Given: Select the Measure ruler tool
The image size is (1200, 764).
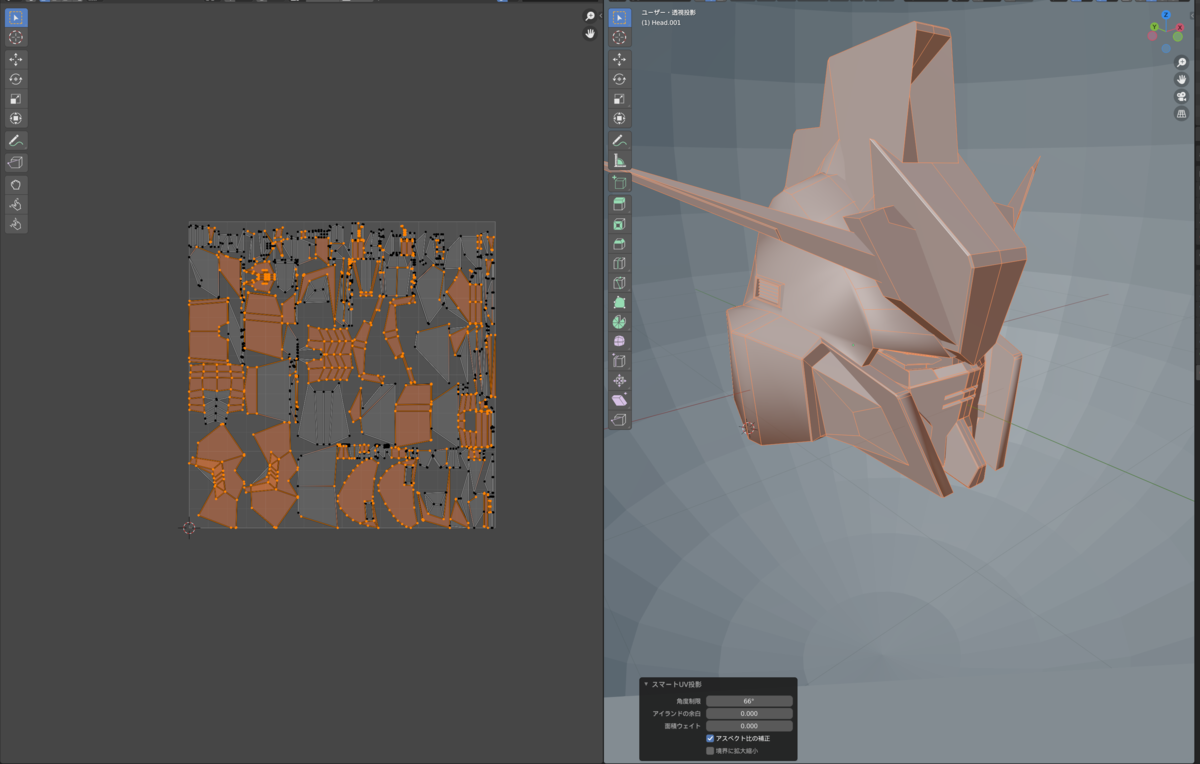Looking at the screenshot, I should (620, 160).
